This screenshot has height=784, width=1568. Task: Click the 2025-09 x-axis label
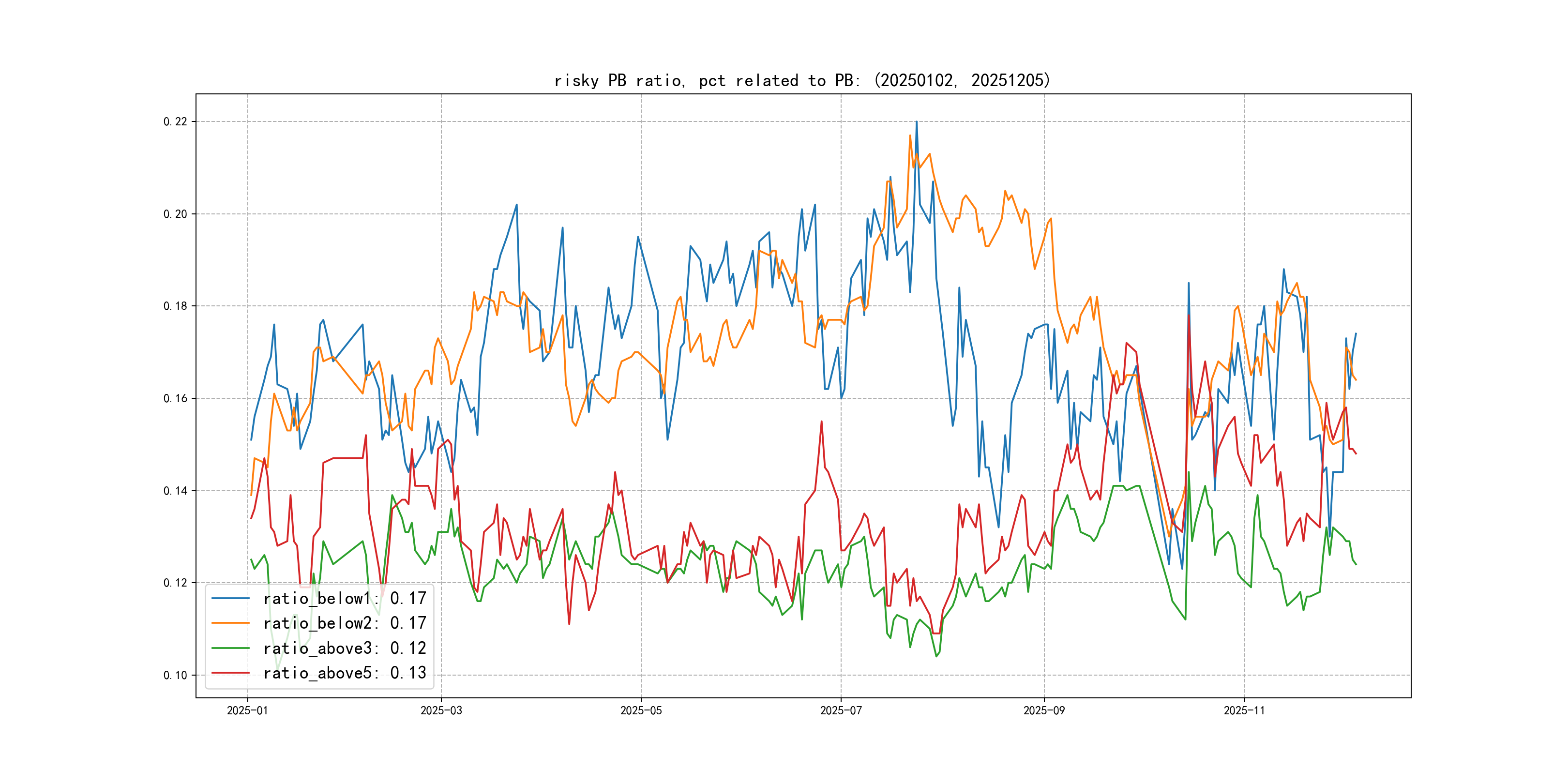tap(1044, 710)
